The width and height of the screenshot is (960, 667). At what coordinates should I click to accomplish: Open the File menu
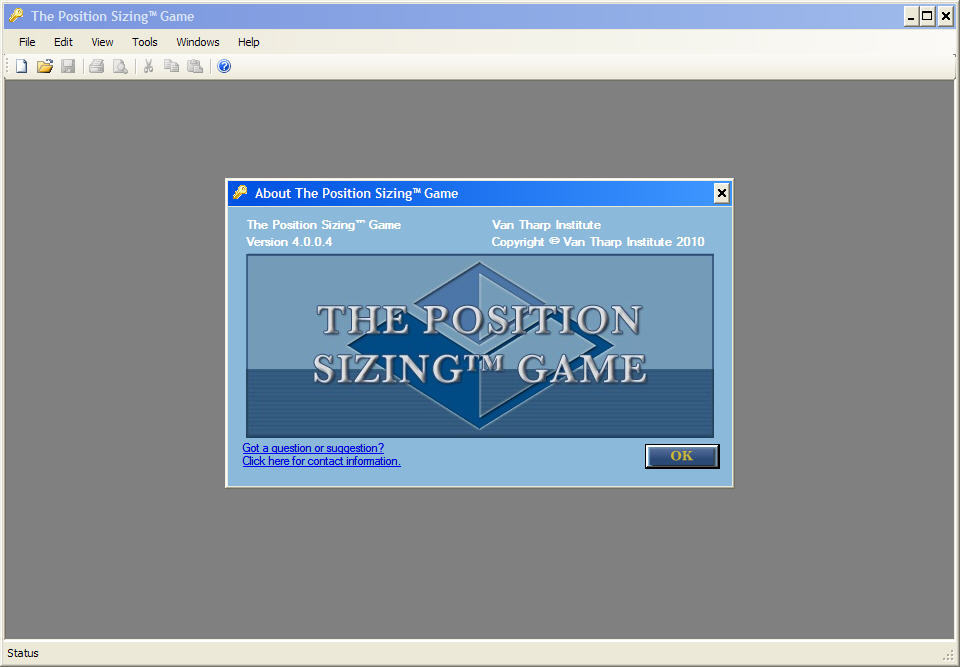27,42
